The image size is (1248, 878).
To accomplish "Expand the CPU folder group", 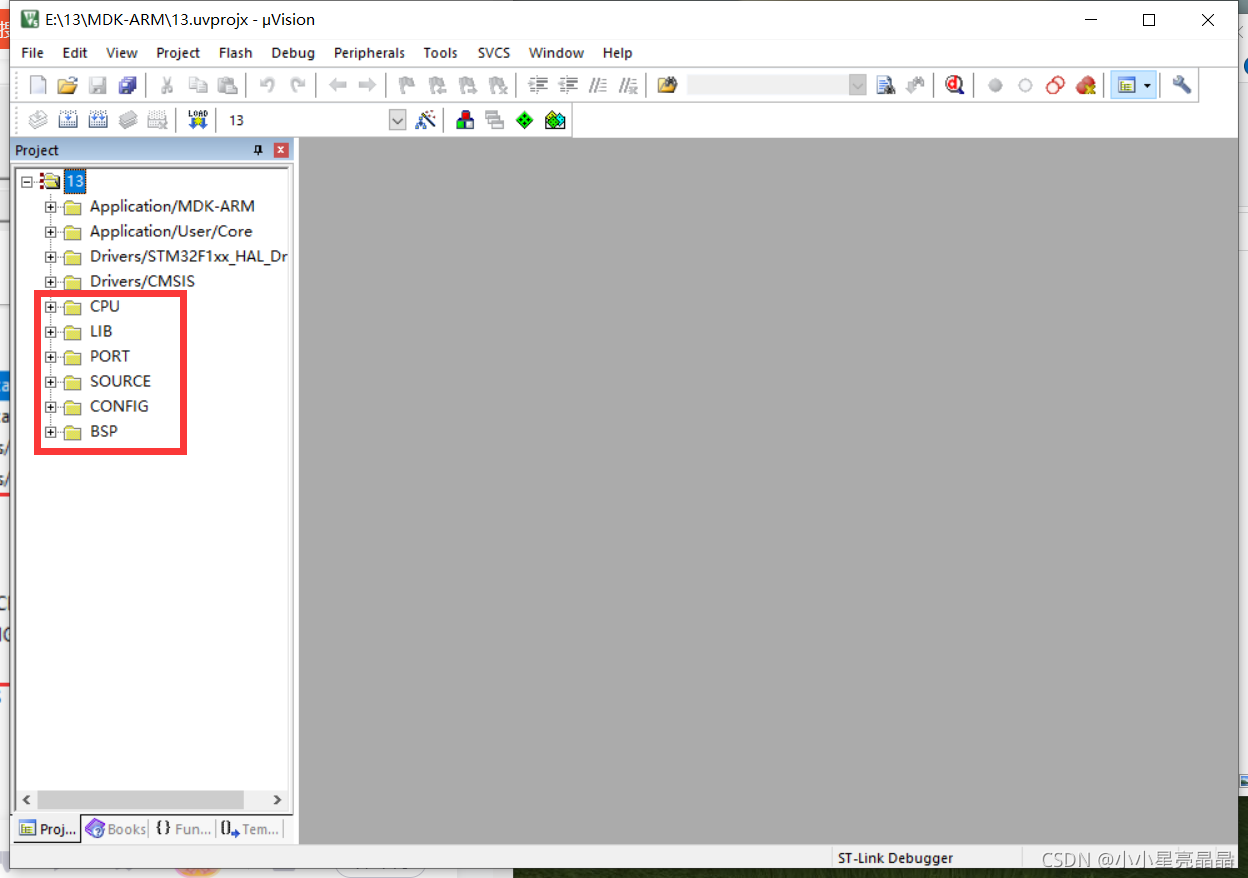I will 50,307.
